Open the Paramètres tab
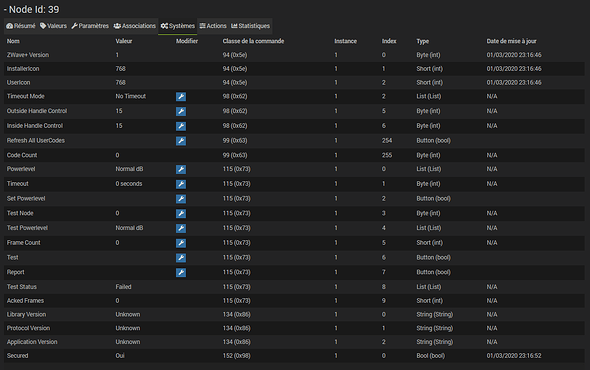Viewport: 590px width, 370px height. point(90,26)
